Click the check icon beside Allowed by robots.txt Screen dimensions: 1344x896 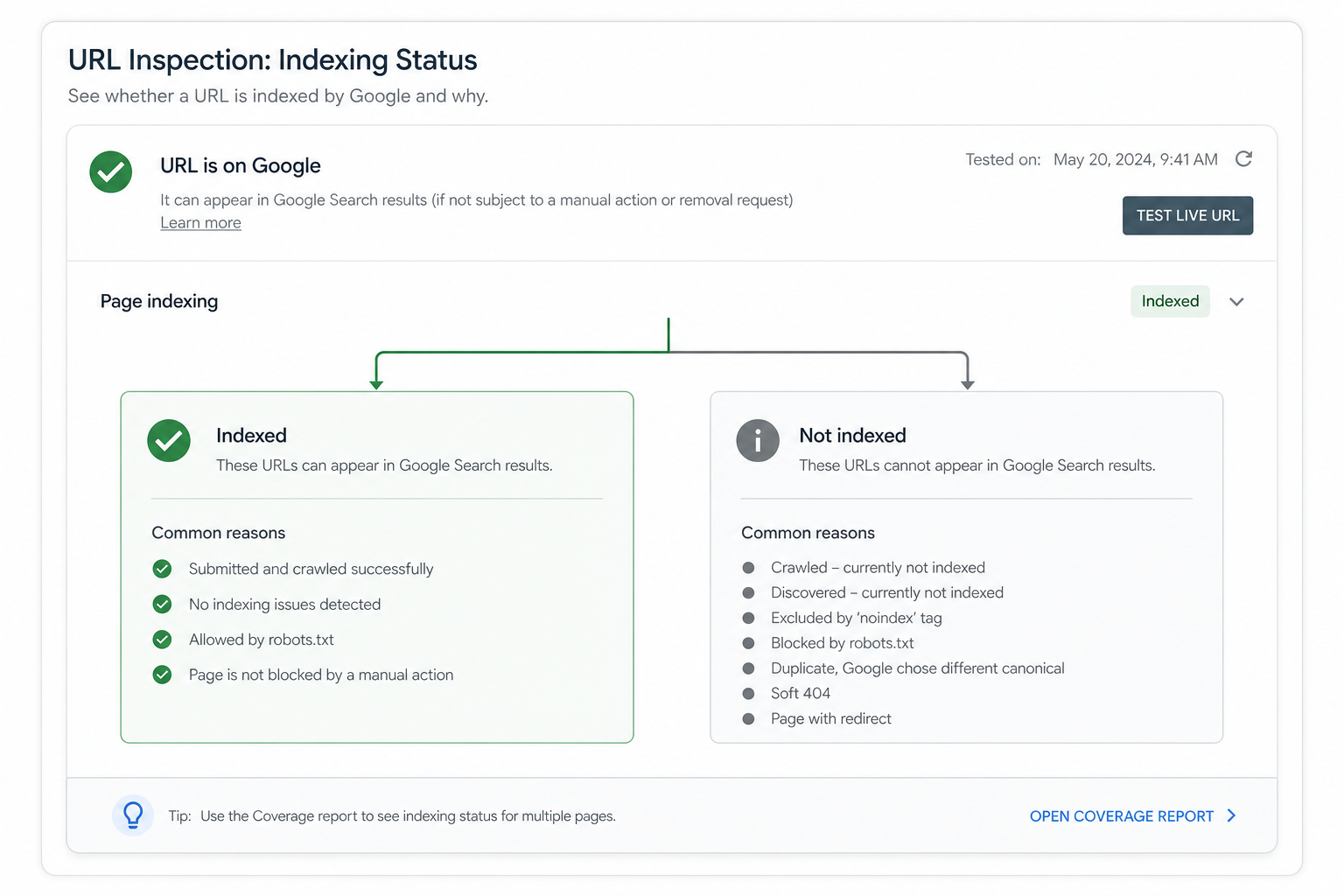tap(162, 640)
